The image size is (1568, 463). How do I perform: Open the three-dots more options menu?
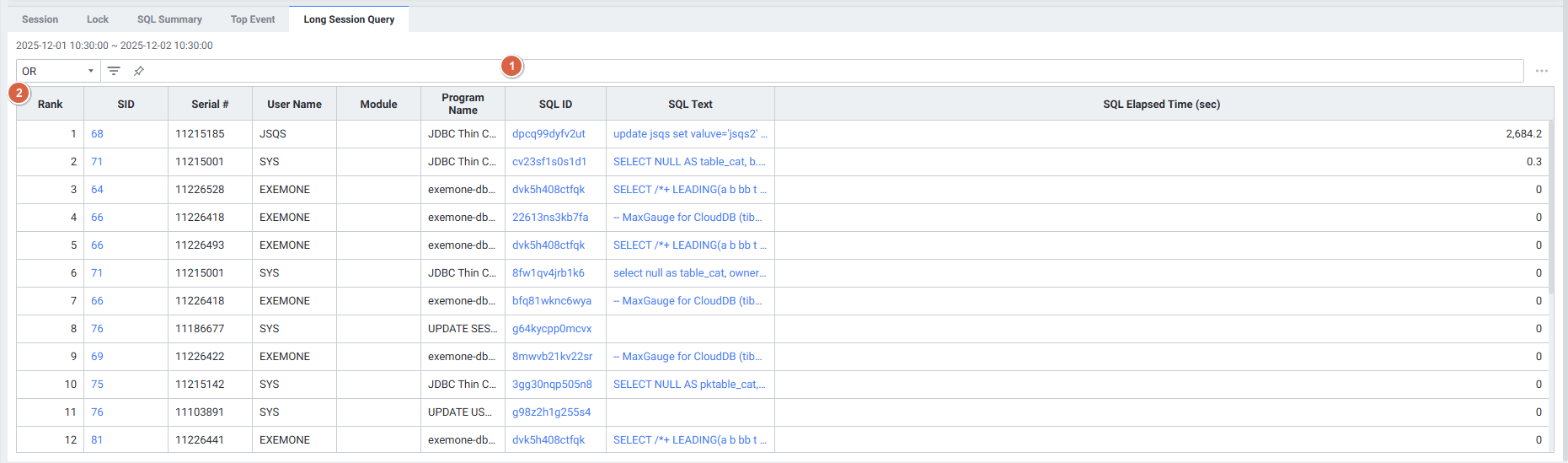(x=1541, y=71)
